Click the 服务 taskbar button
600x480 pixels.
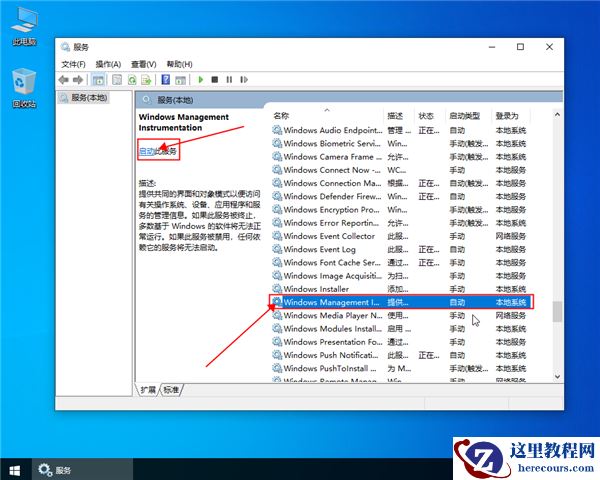pos(82,469)
